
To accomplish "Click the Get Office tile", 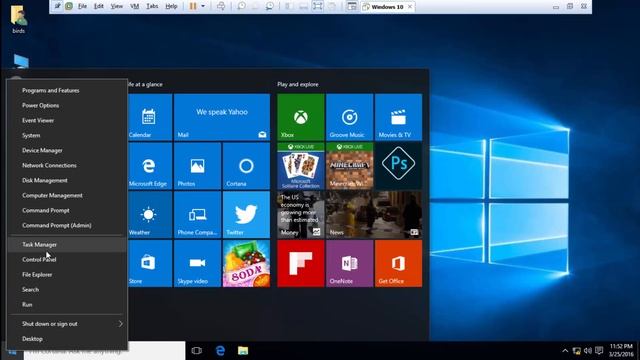I will coord(398,264).
